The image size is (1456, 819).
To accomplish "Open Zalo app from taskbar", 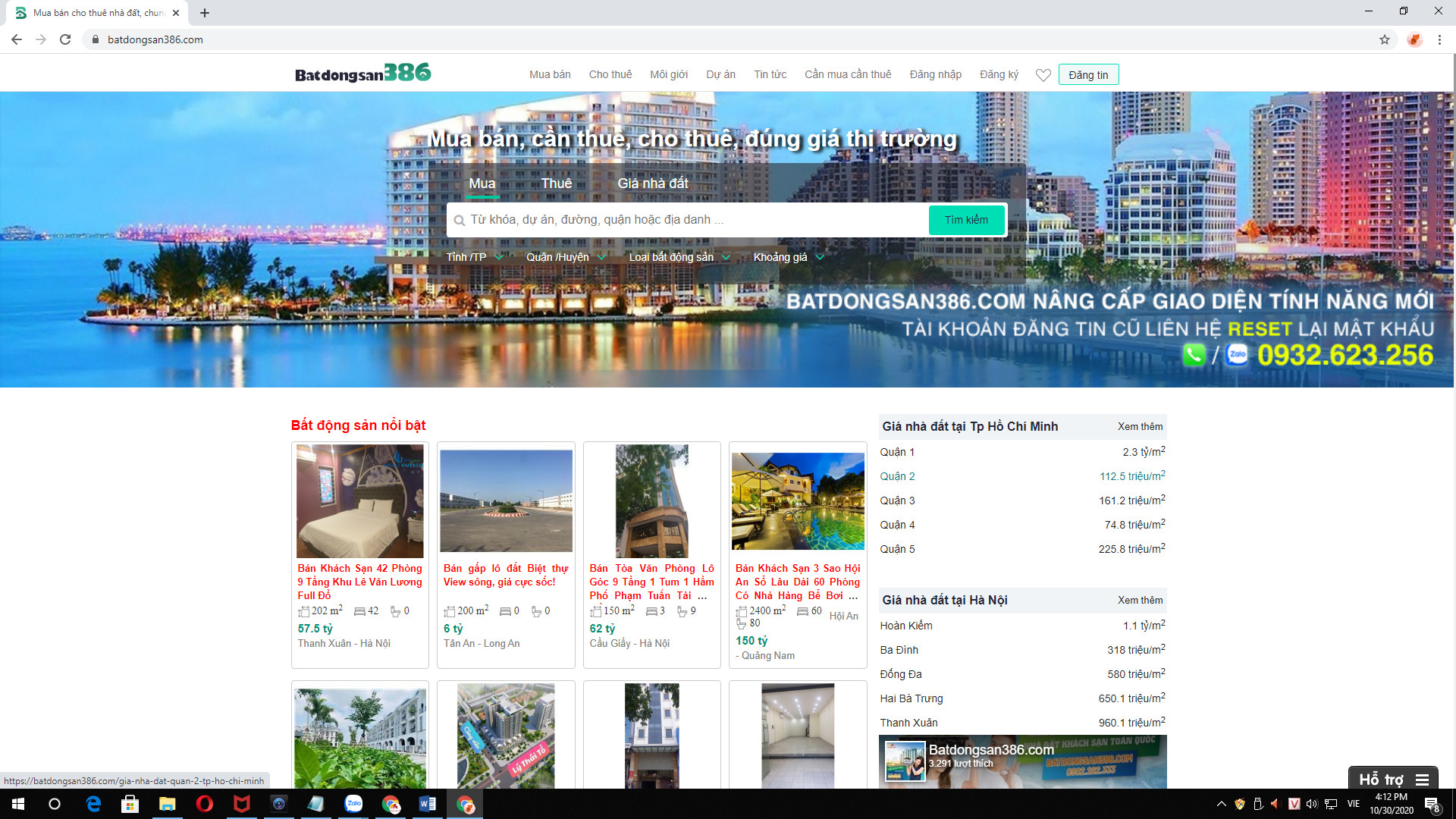I will click(353, 804).
